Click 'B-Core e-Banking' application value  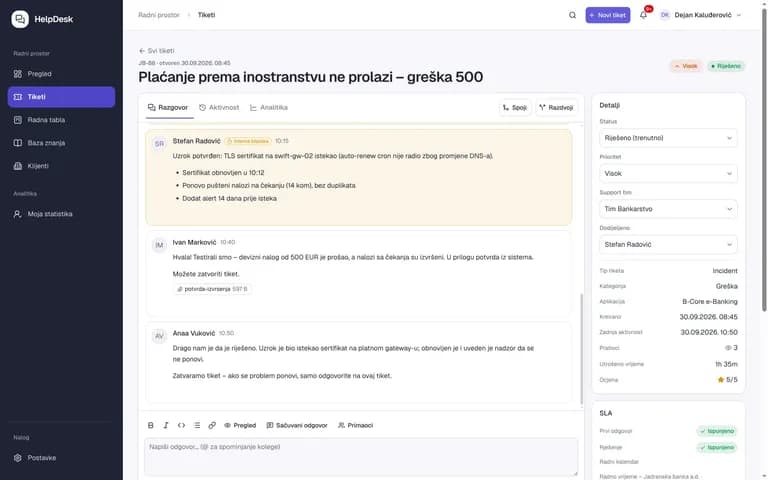[x=710, y=302]
